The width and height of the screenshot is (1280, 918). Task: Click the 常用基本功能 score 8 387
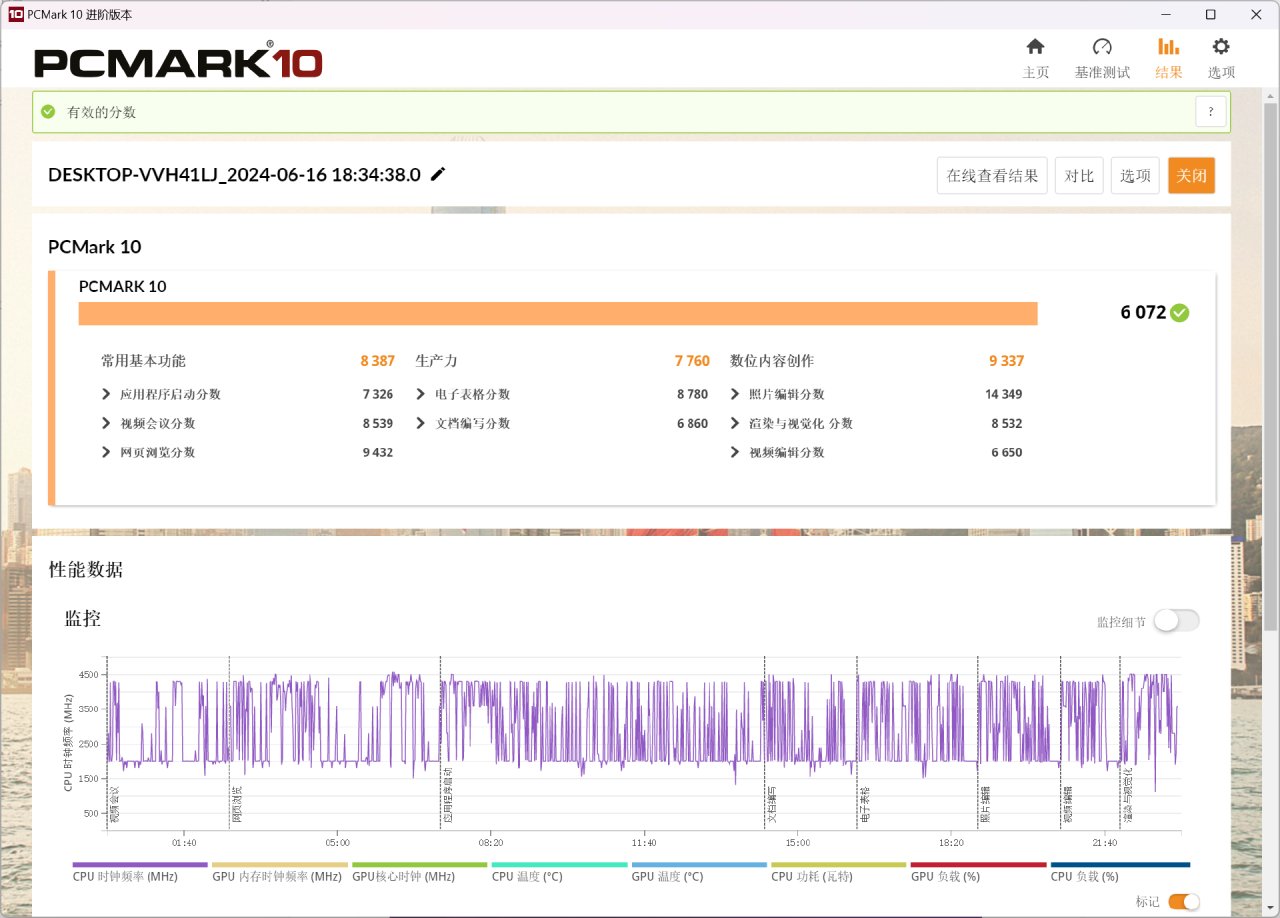pyautogui.click(x=377, y=361)
